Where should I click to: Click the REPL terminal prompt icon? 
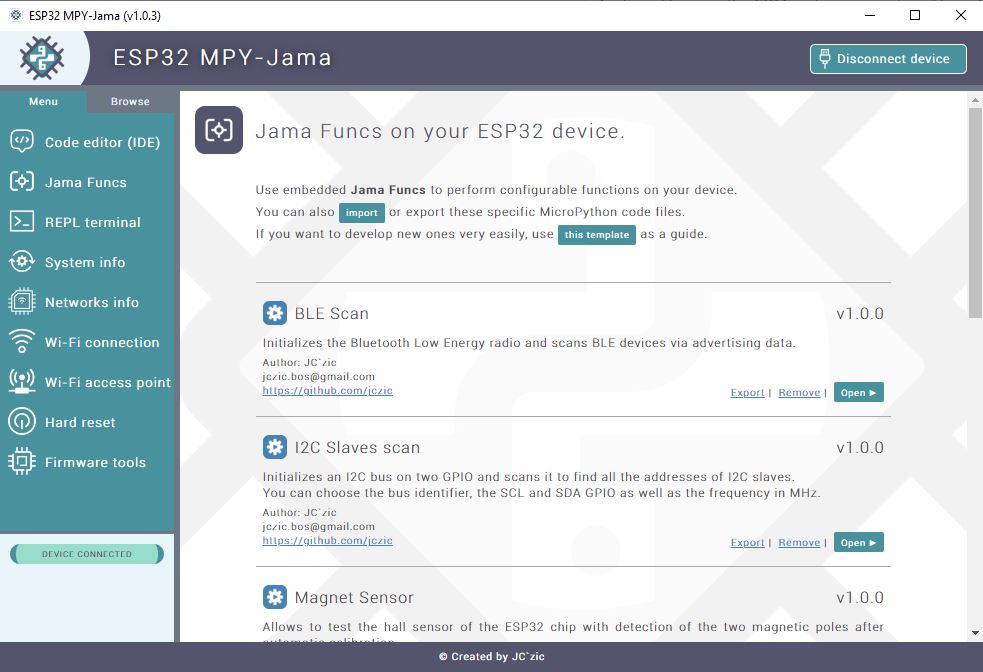(22, 221)
